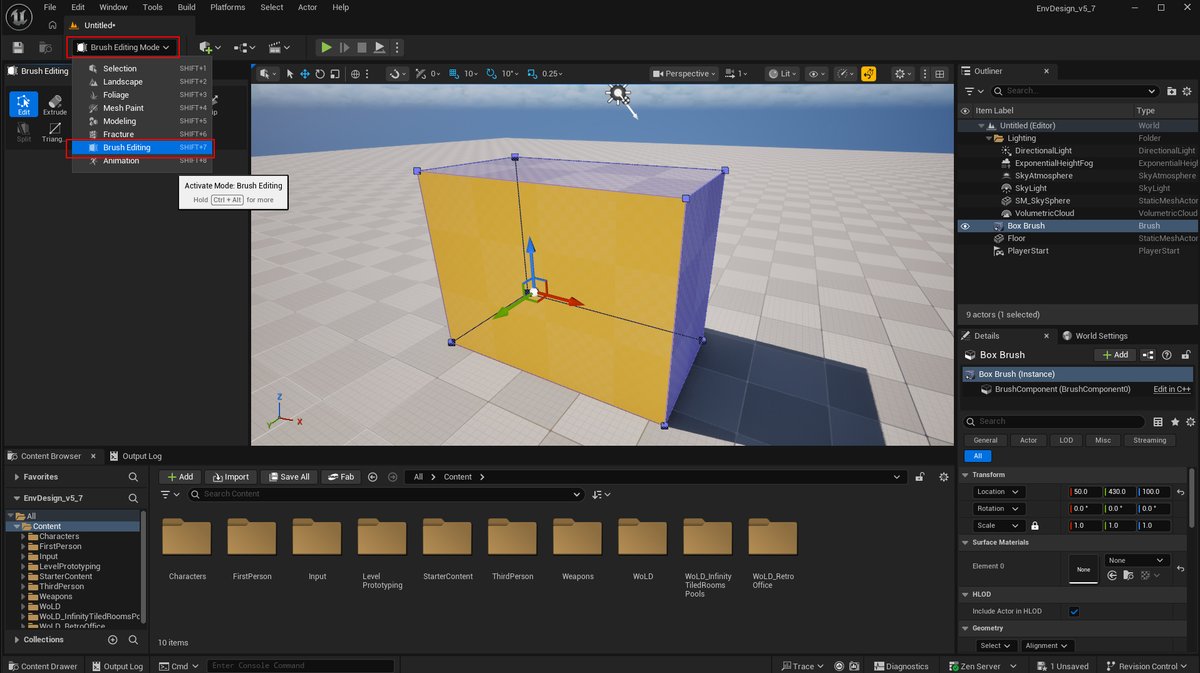
Task: Reset Location to default with the arrow icon
Action: pyautogui.click(x=1181, y=492)
